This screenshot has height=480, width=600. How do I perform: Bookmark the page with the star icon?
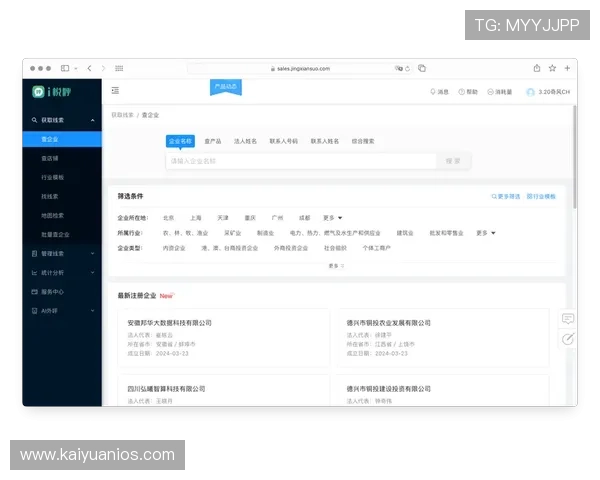coord(552,68)
